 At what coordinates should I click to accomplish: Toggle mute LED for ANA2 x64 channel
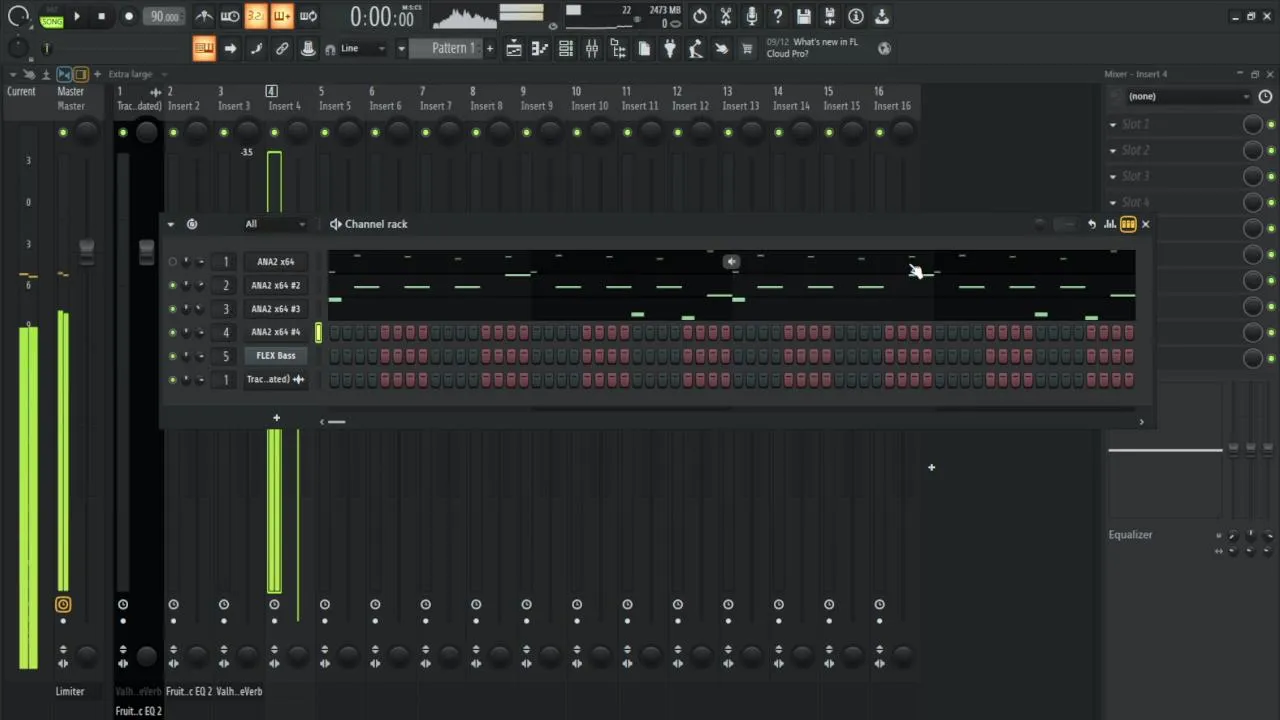point(172,262)
